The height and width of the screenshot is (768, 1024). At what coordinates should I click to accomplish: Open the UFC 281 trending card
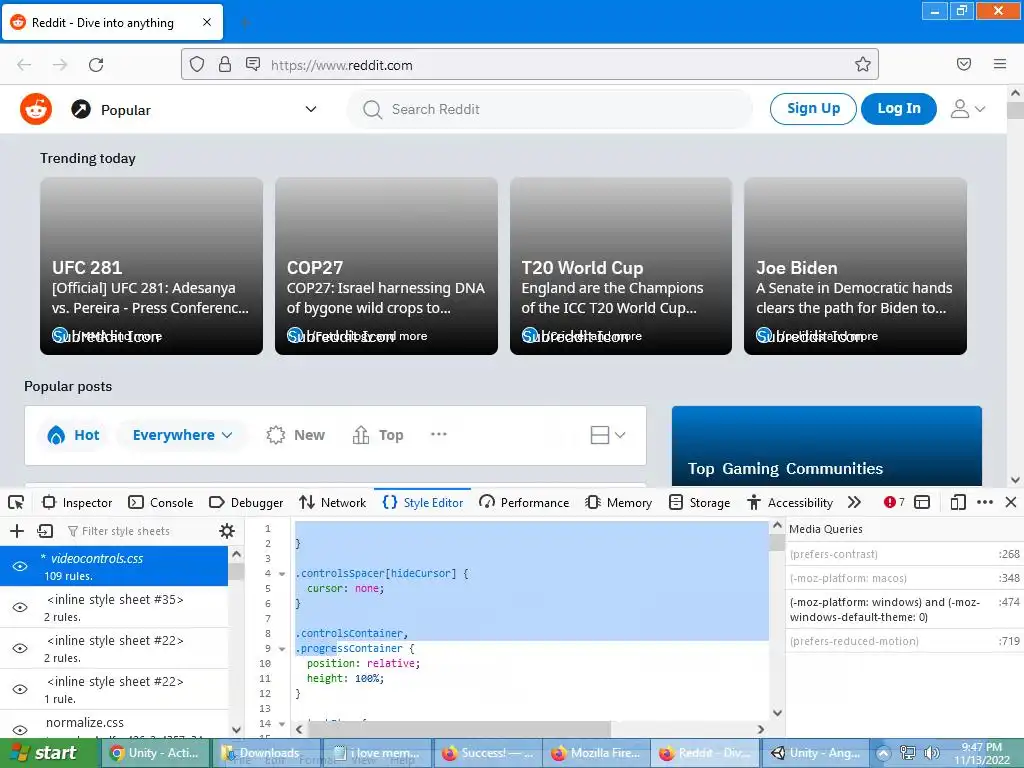[x=152, y=266]
